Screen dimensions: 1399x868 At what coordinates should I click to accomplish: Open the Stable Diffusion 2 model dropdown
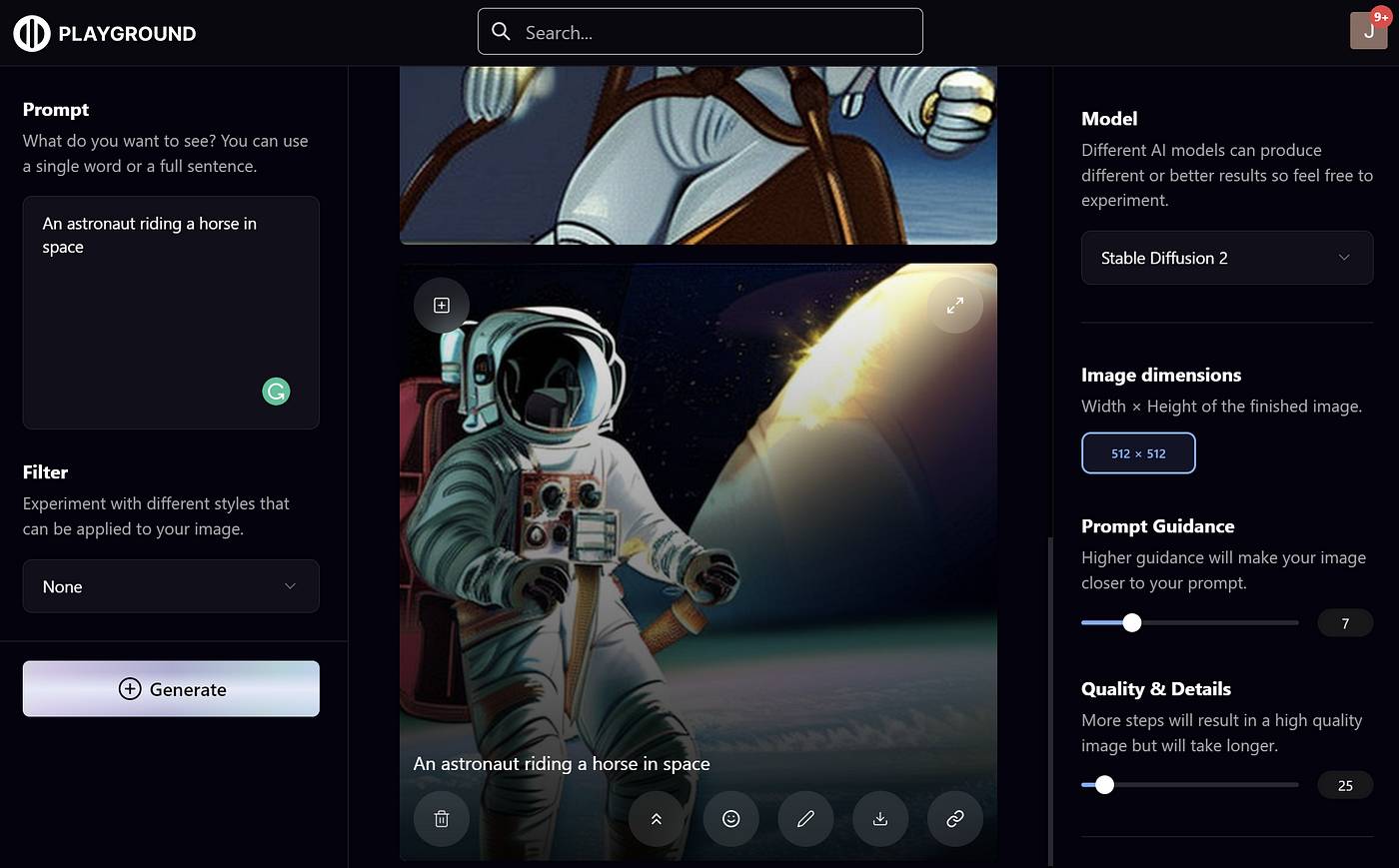(x=1226, y=258)
